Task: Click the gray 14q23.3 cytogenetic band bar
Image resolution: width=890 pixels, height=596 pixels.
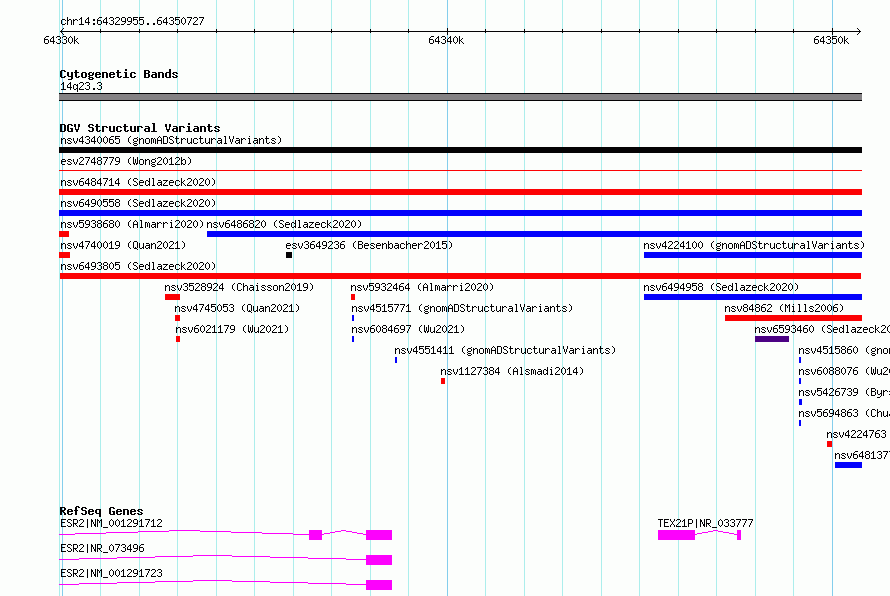Action: (x=460, y=97)
